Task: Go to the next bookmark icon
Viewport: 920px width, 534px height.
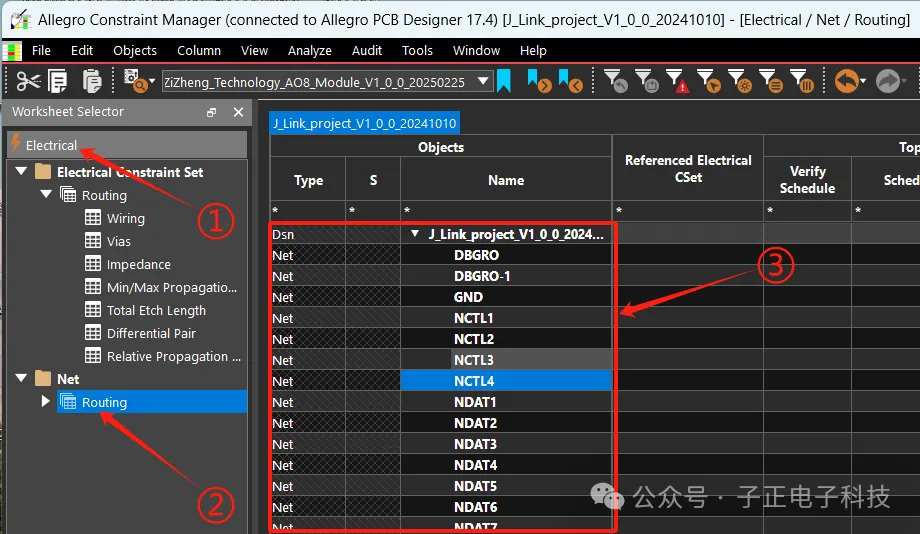Action: tap(539, 81)
